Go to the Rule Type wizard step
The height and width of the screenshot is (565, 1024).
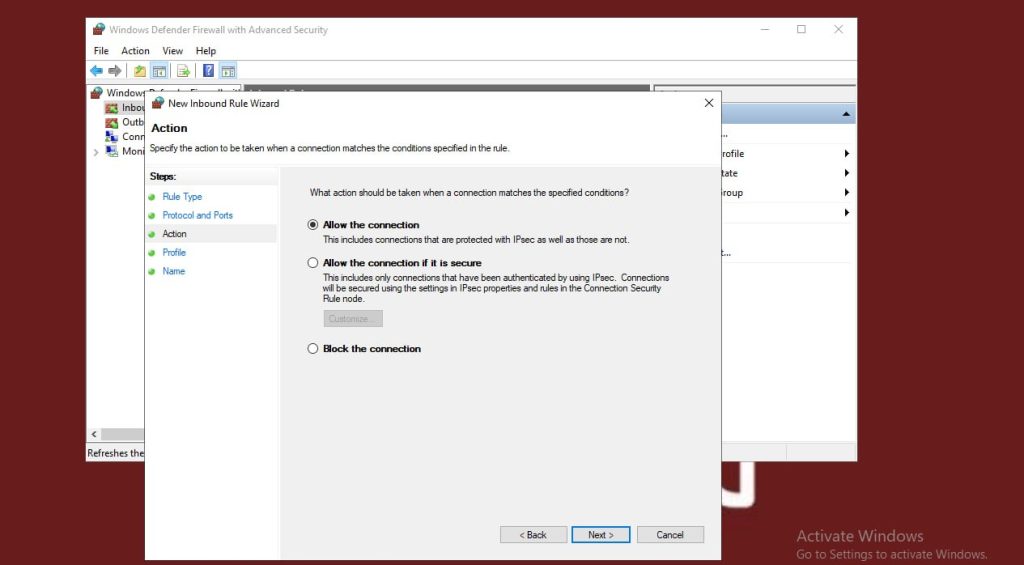(182, 197)
